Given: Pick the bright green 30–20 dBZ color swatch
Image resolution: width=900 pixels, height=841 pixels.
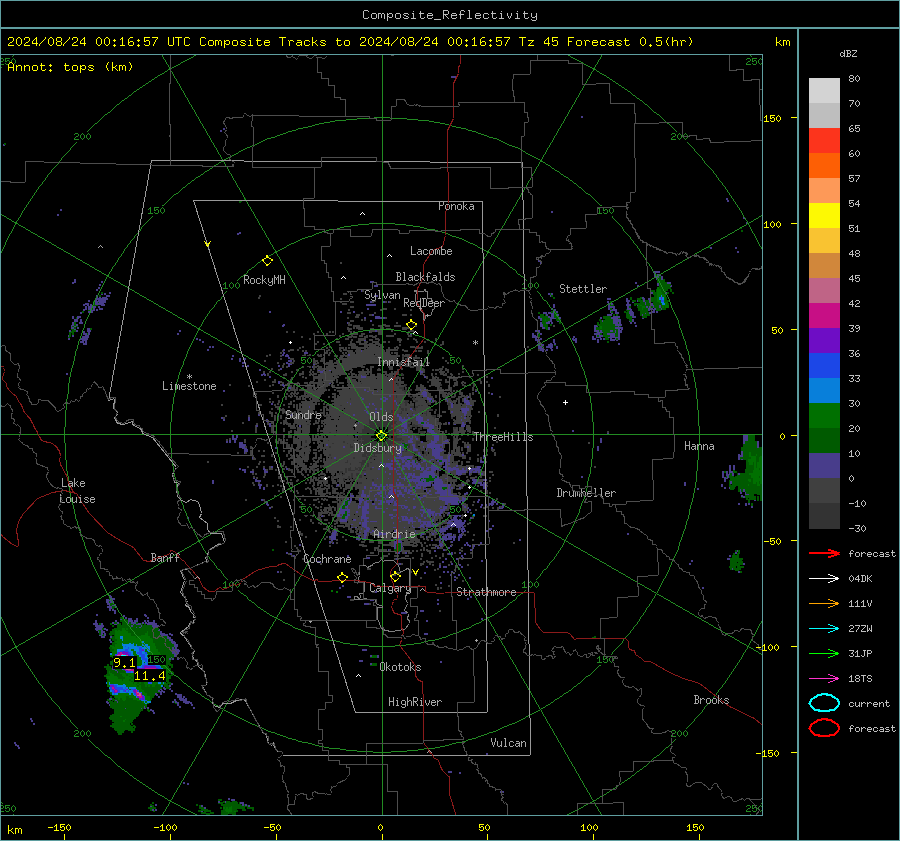Looking at the screenshot, I should click(824, 416).
